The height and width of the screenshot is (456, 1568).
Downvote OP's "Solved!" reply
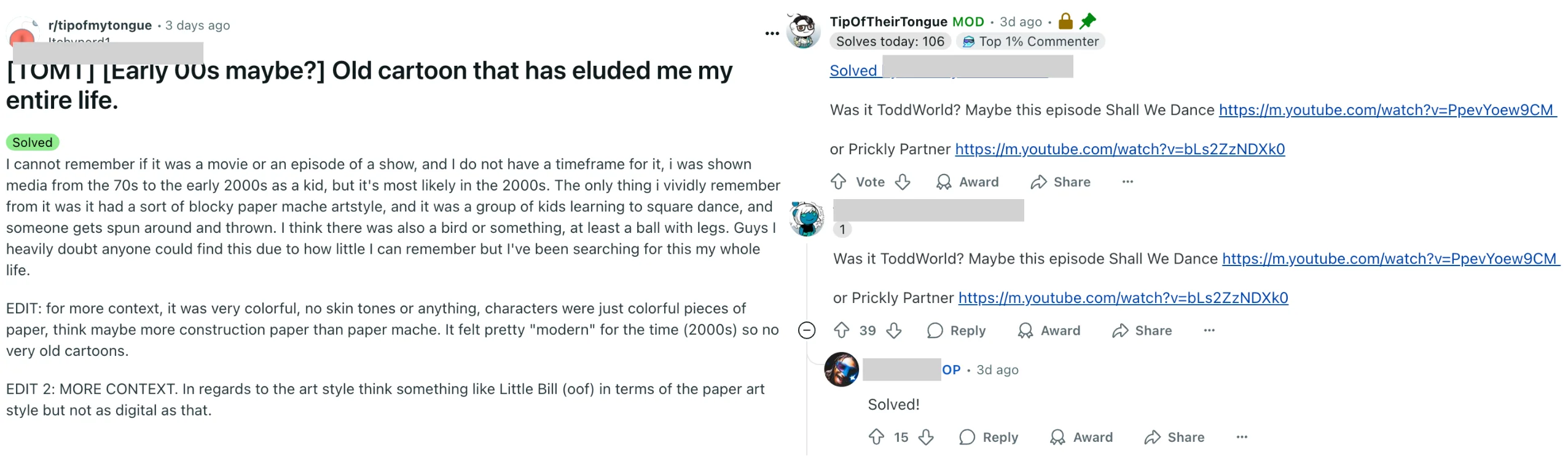tap(926, 437)
